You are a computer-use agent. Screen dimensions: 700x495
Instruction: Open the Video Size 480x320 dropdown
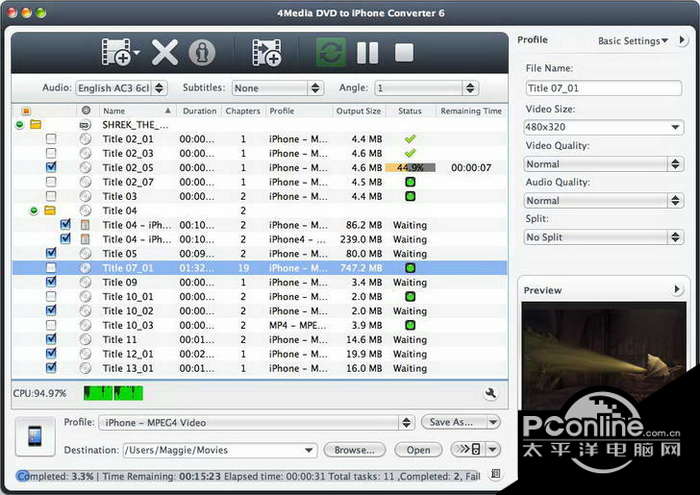coord(604,127)
